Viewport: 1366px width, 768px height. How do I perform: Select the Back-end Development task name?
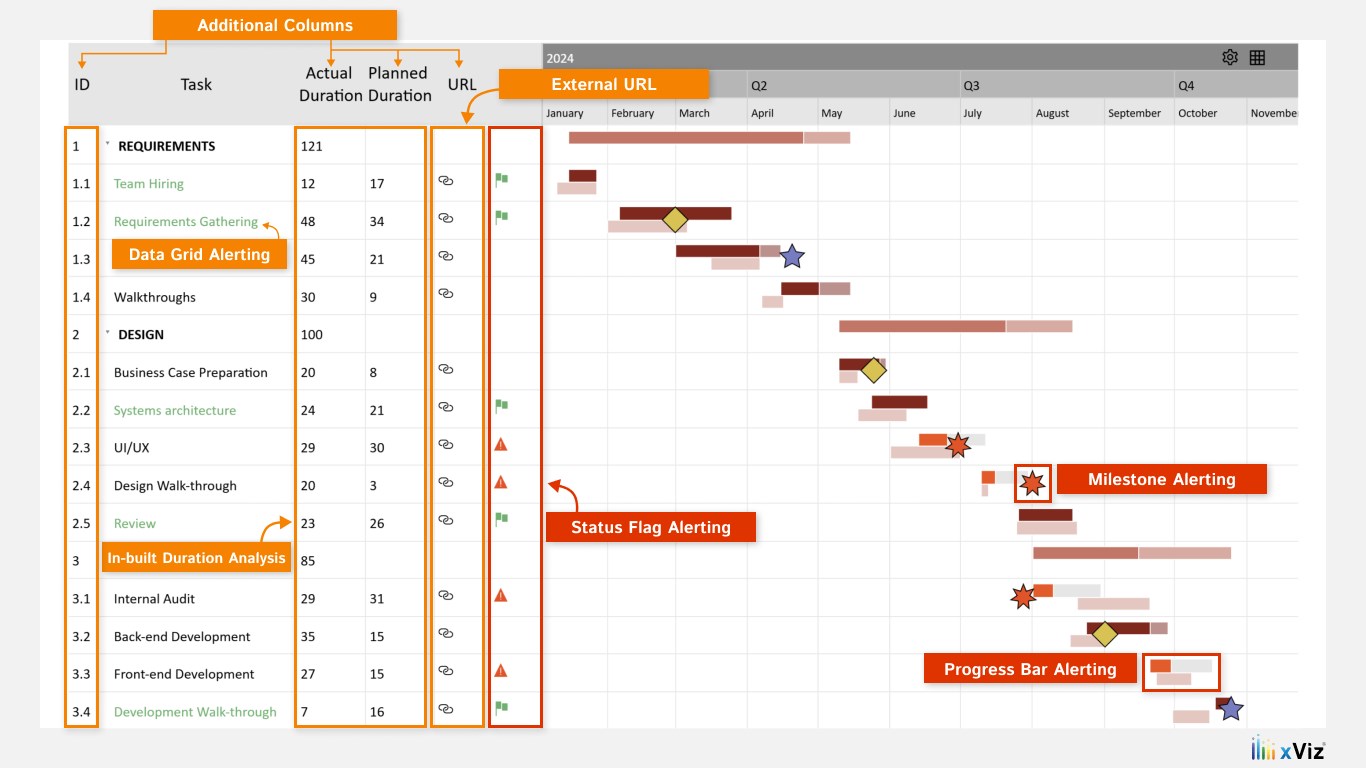click(182, 637)
